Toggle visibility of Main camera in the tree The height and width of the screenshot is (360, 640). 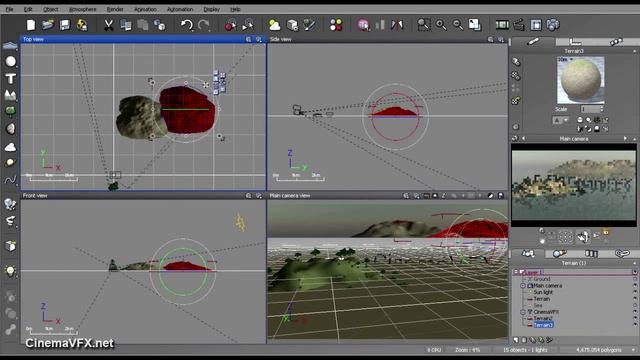click(x=635, y=286)
